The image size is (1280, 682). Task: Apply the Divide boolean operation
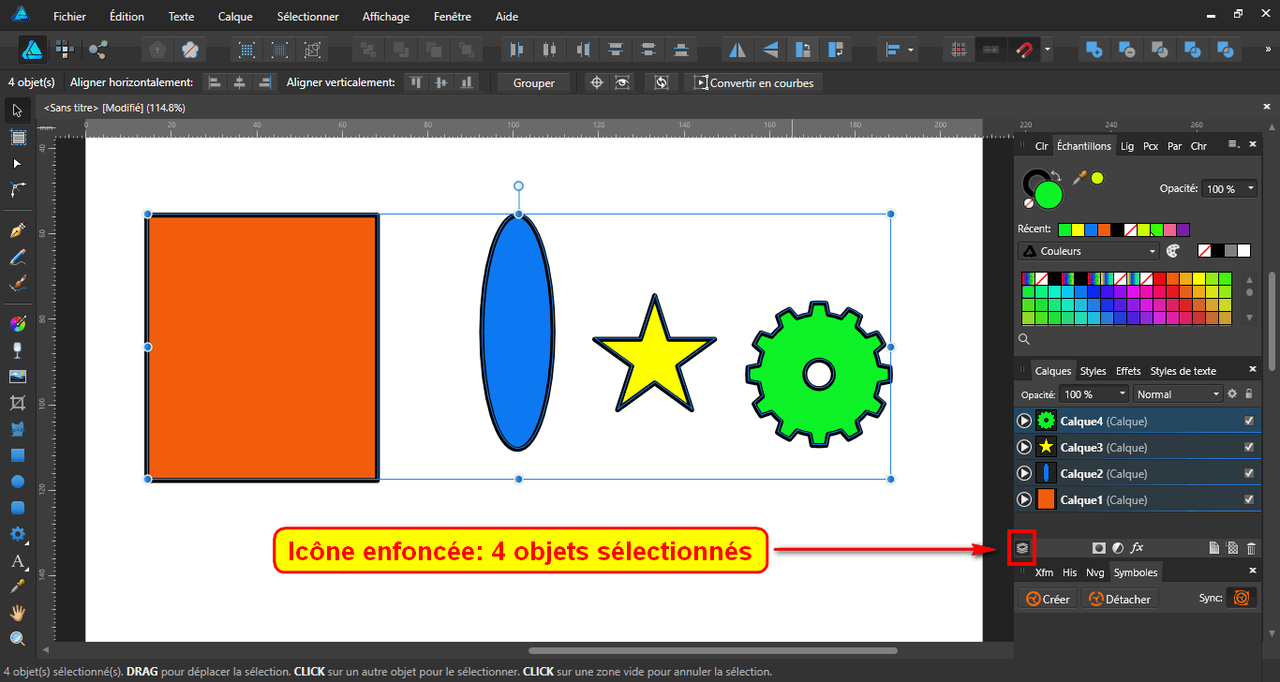pyautogui.click(x=1193, y=49)
